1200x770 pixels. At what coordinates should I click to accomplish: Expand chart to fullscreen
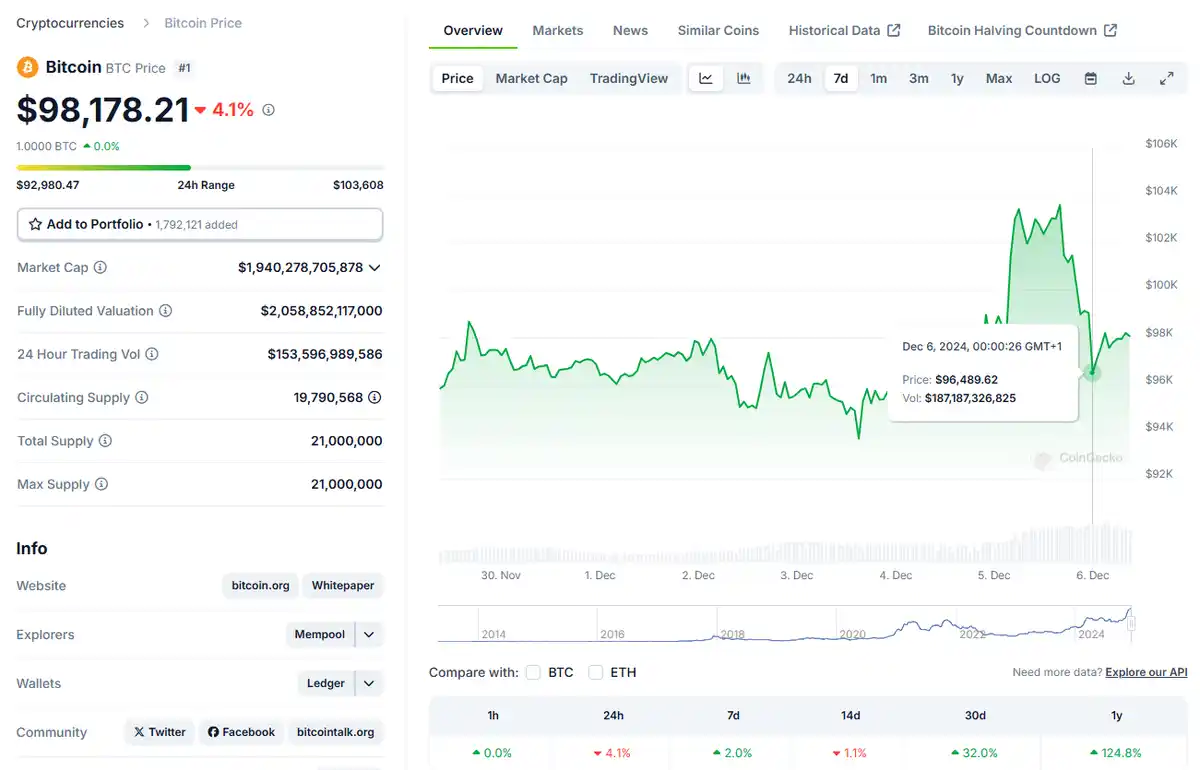point(1167,78)
